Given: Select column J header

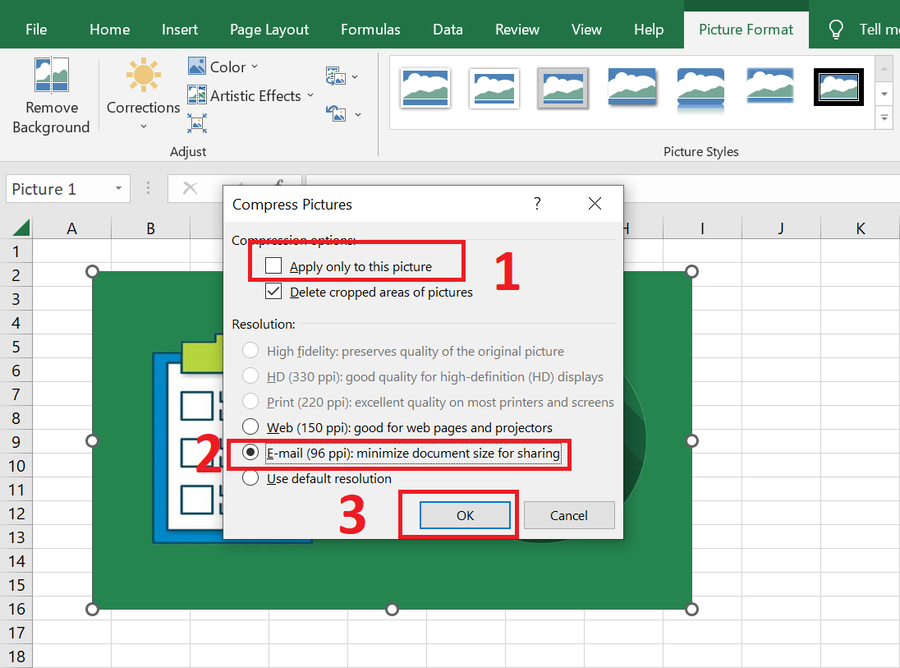Looking at the screenshot, I should (781, 228).
